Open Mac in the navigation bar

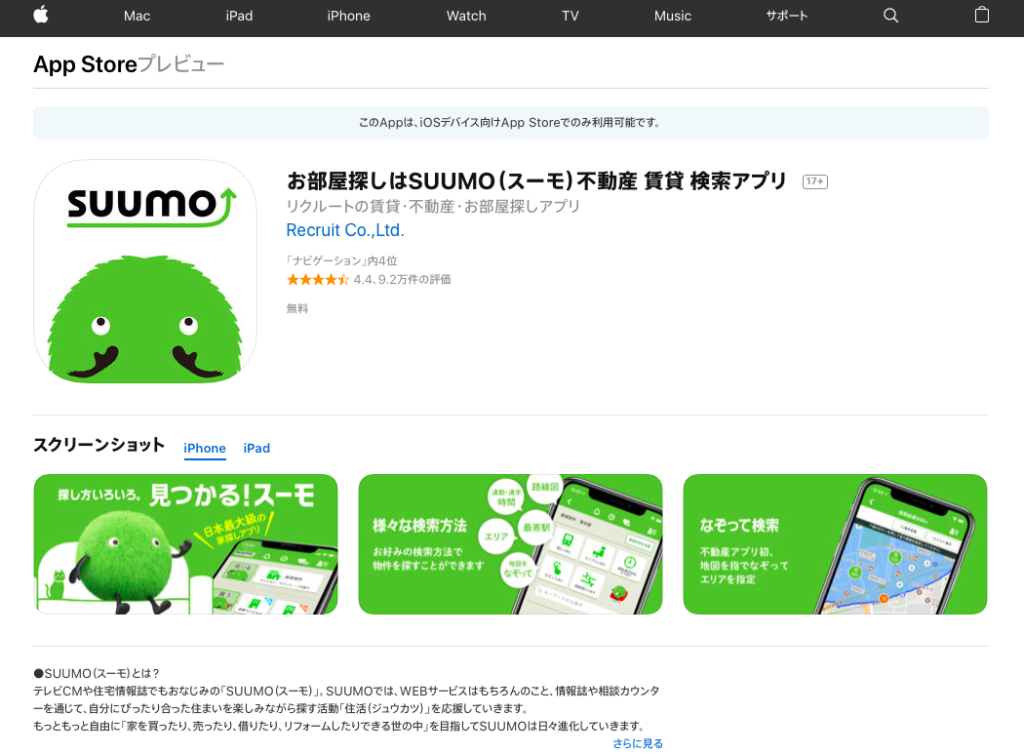click(x=137, y=16)
